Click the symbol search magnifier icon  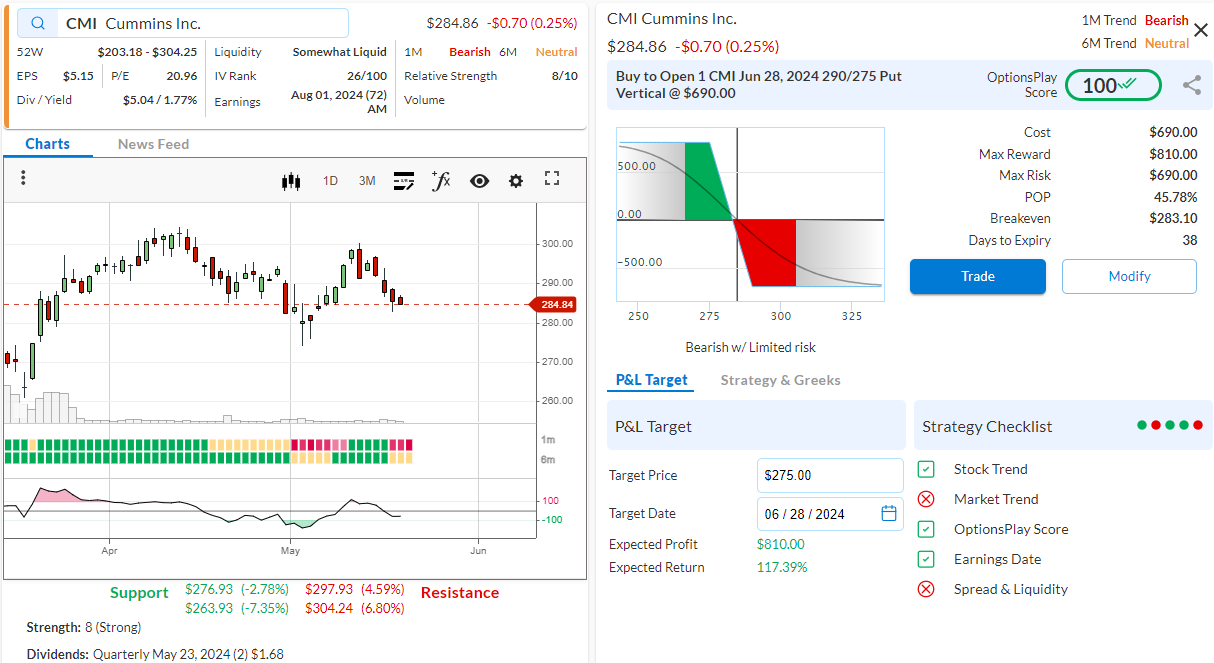point(38,23)
